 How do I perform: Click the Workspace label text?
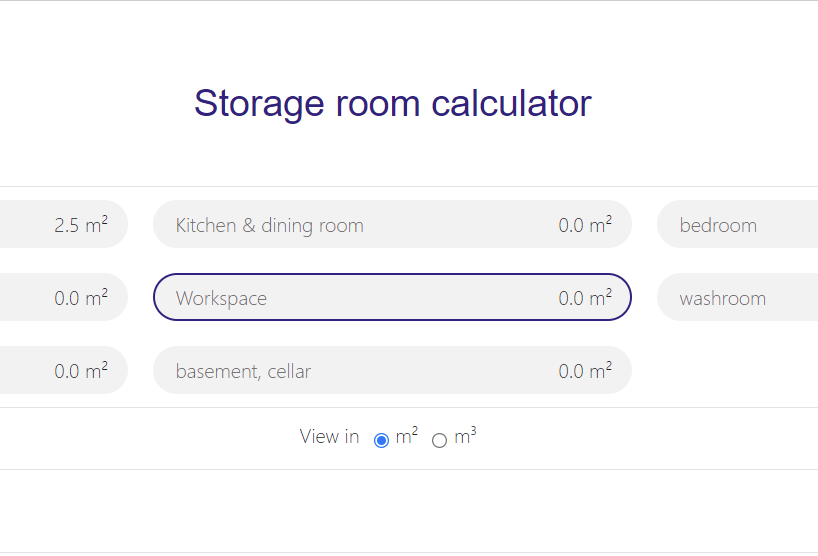pos(221,299)
